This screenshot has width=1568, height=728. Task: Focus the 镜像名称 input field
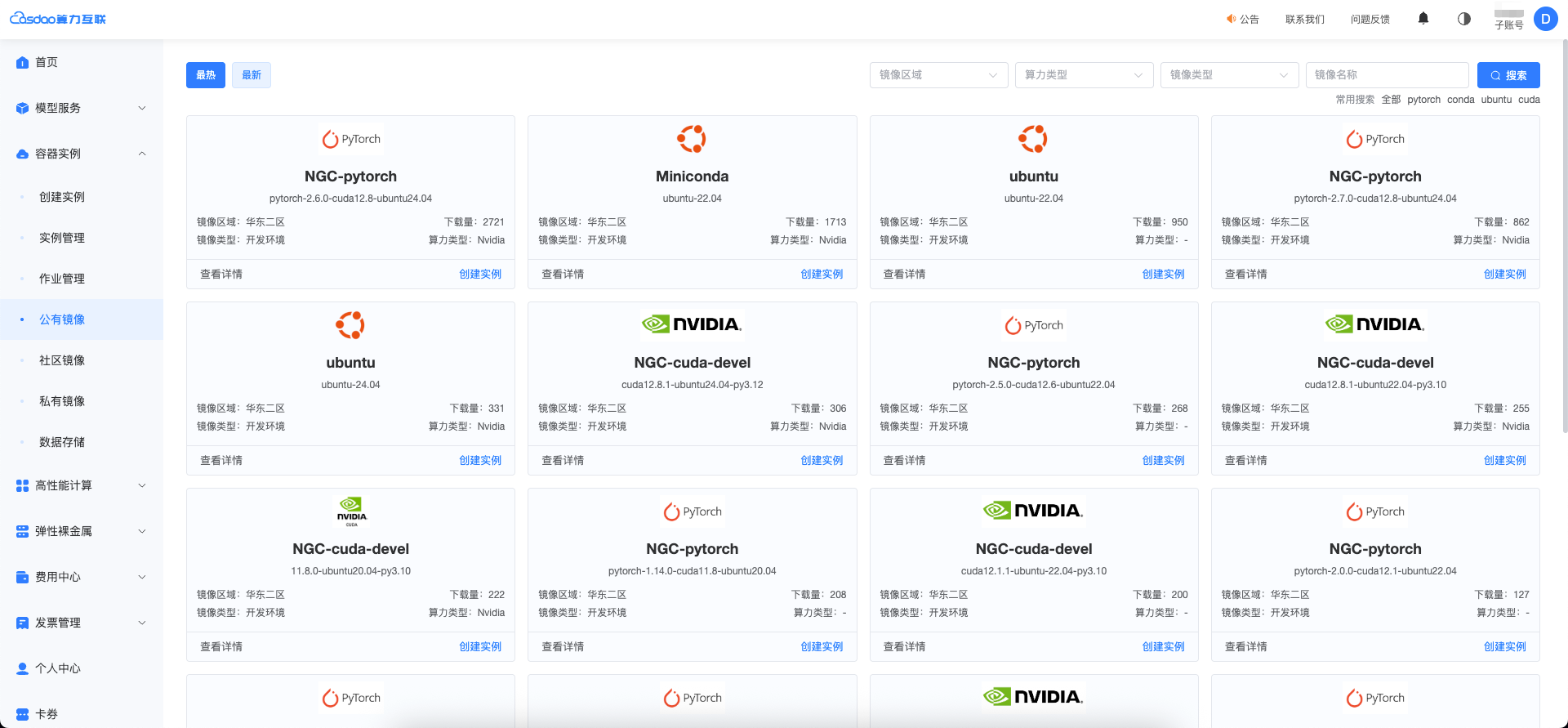[1388, 75]
